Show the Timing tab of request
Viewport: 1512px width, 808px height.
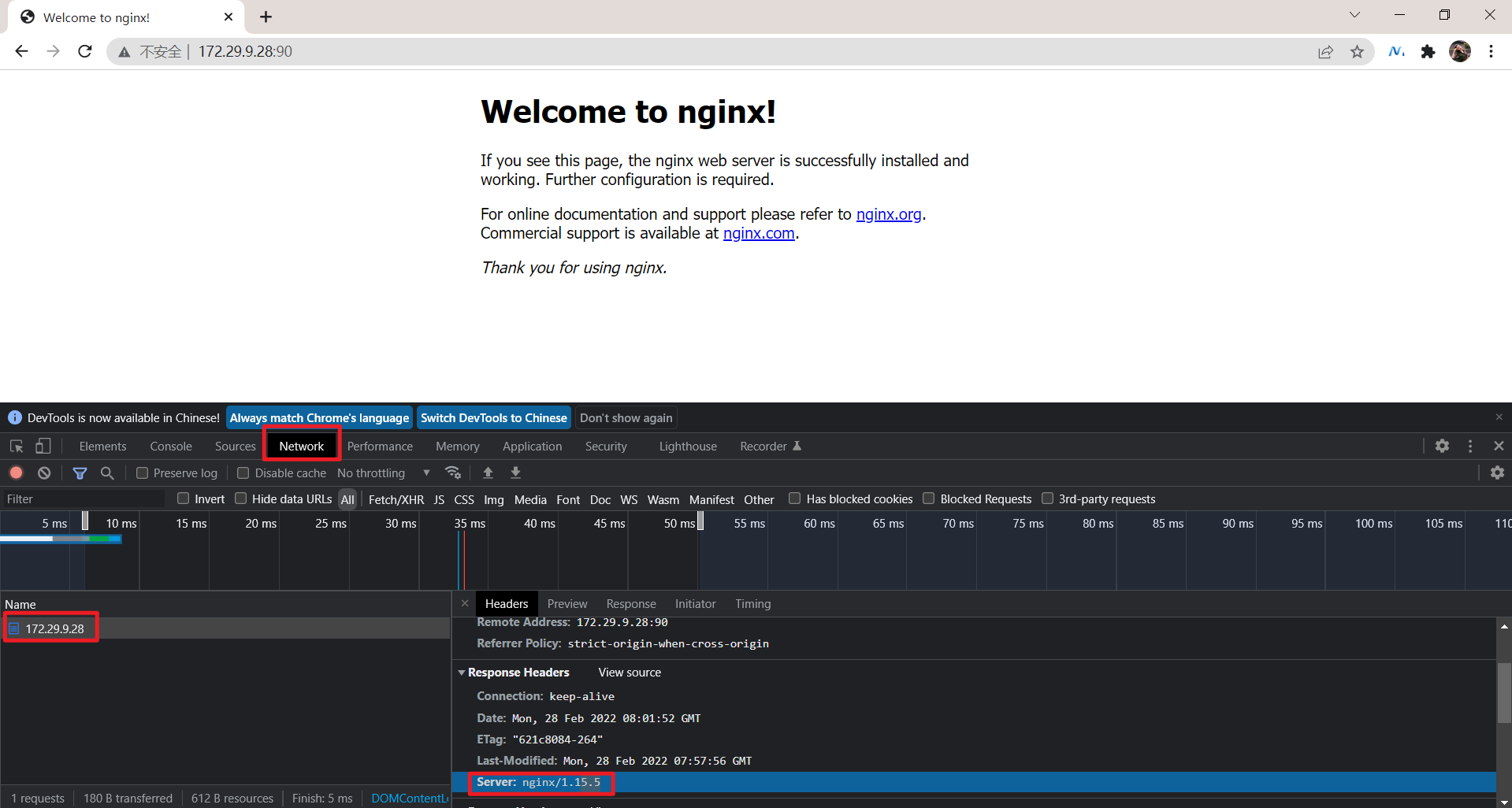(753, 604)
